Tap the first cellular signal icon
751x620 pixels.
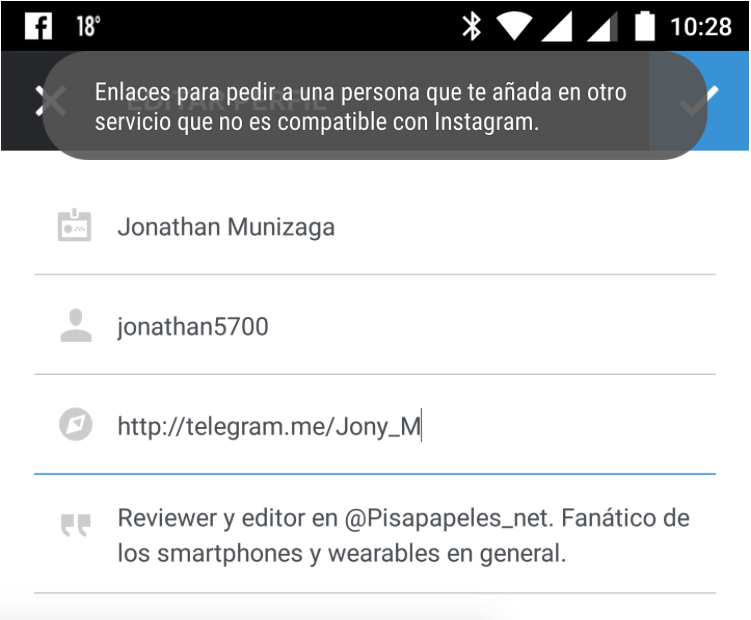point(557,26)
